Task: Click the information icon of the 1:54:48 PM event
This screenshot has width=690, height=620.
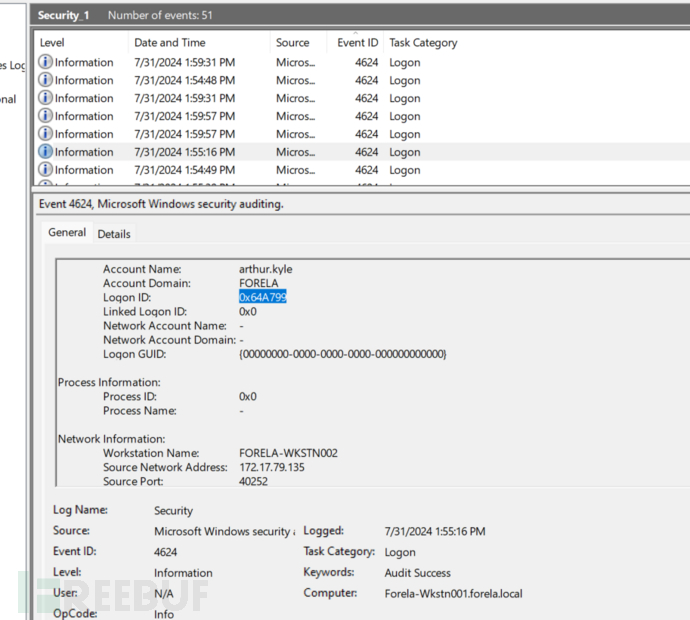Action: coord(45,80)
